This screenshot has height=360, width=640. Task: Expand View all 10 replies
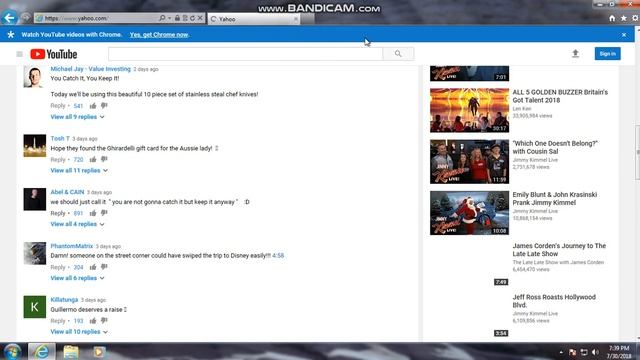[79, 332]
